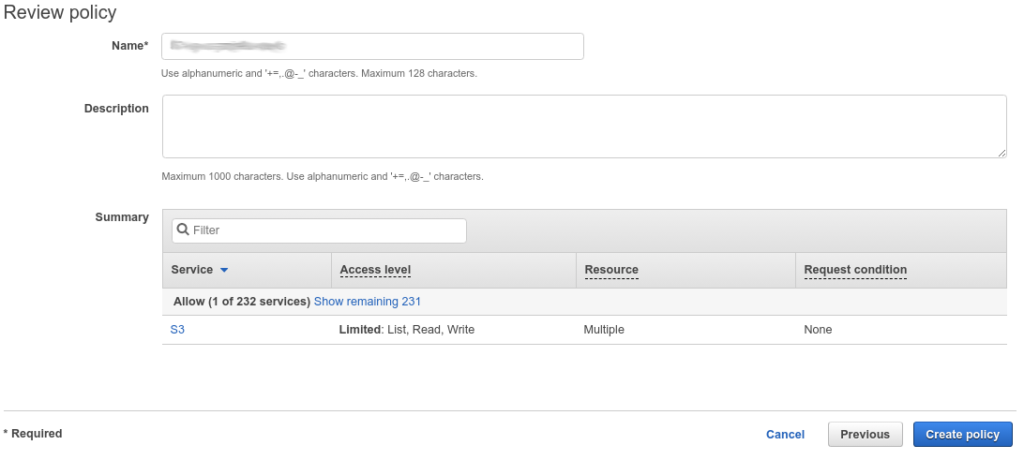Click the Description box resize handle

1001,153
